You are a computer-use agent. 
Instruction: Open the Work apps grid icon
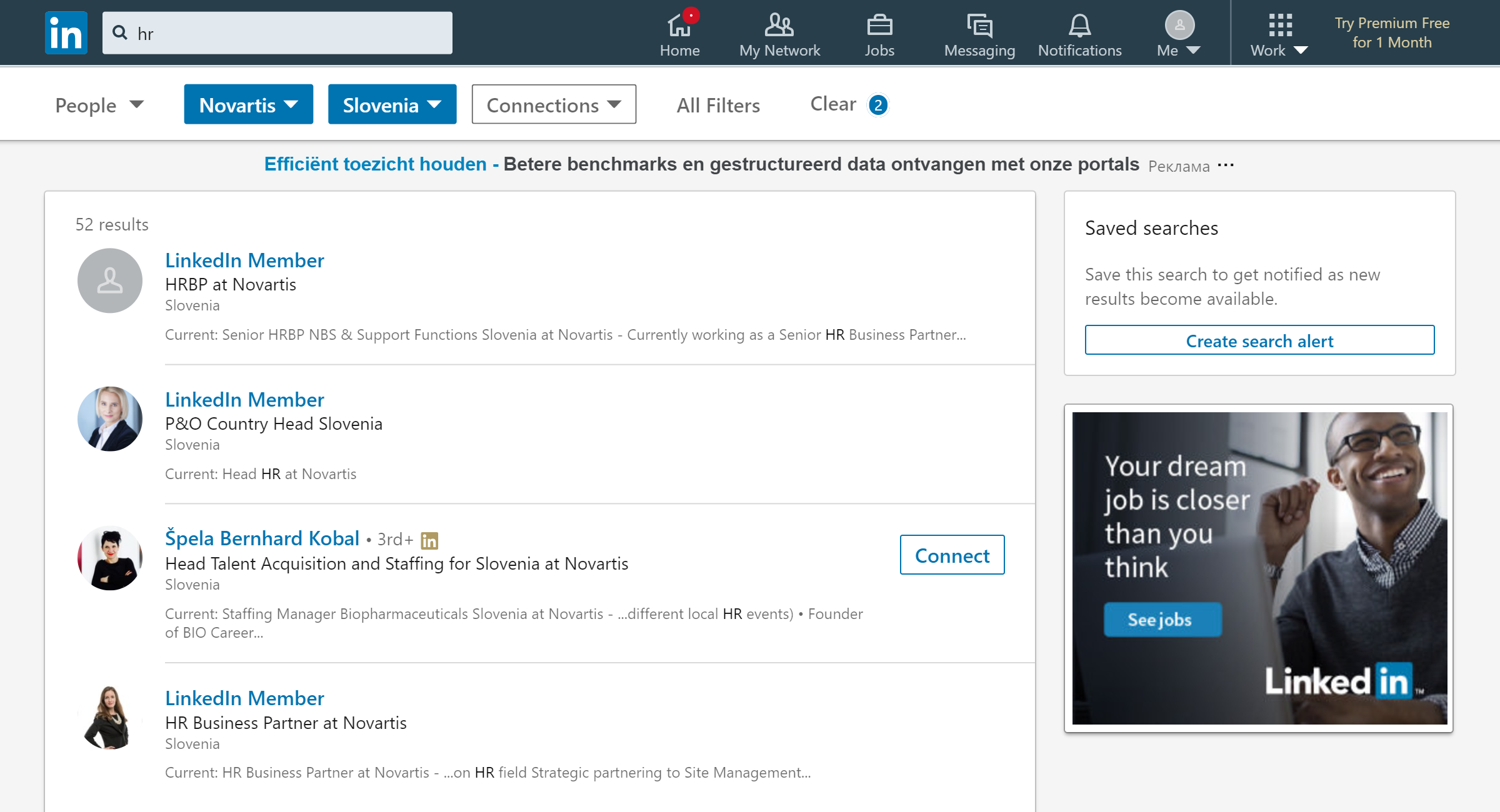pos(1280,26)
